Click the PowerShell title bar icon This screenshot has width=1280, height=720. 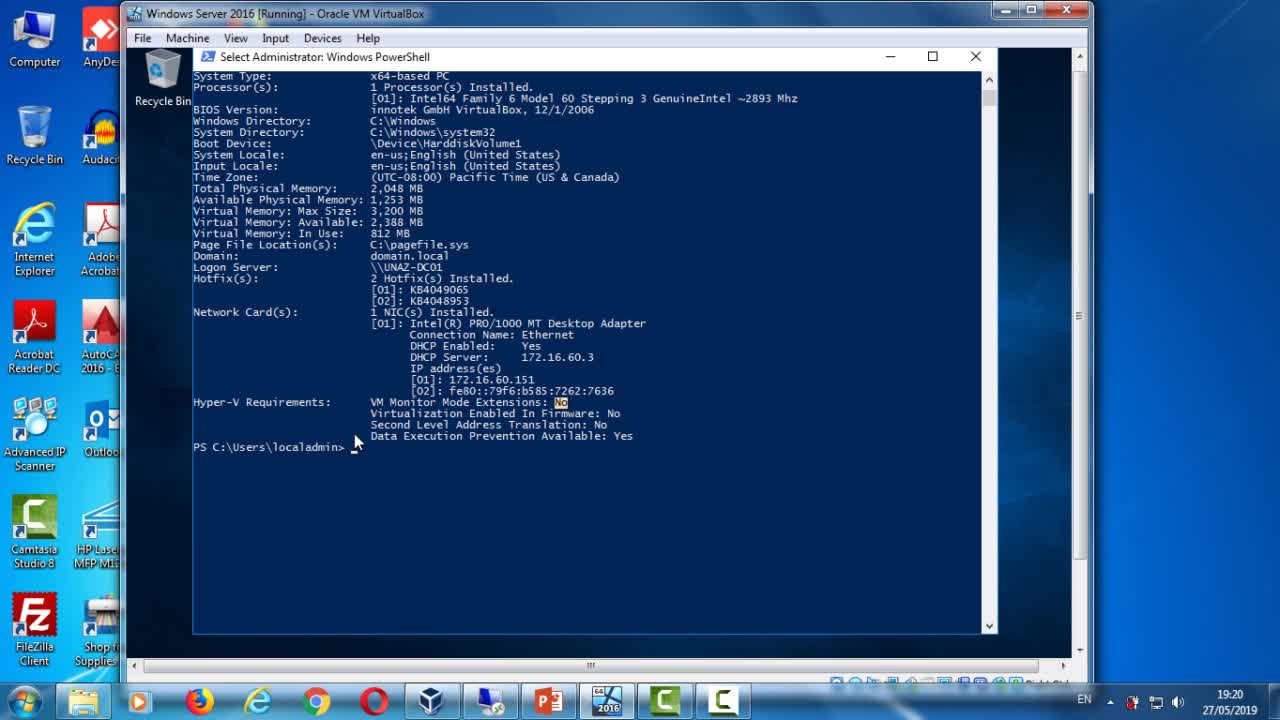click(207, 57)
